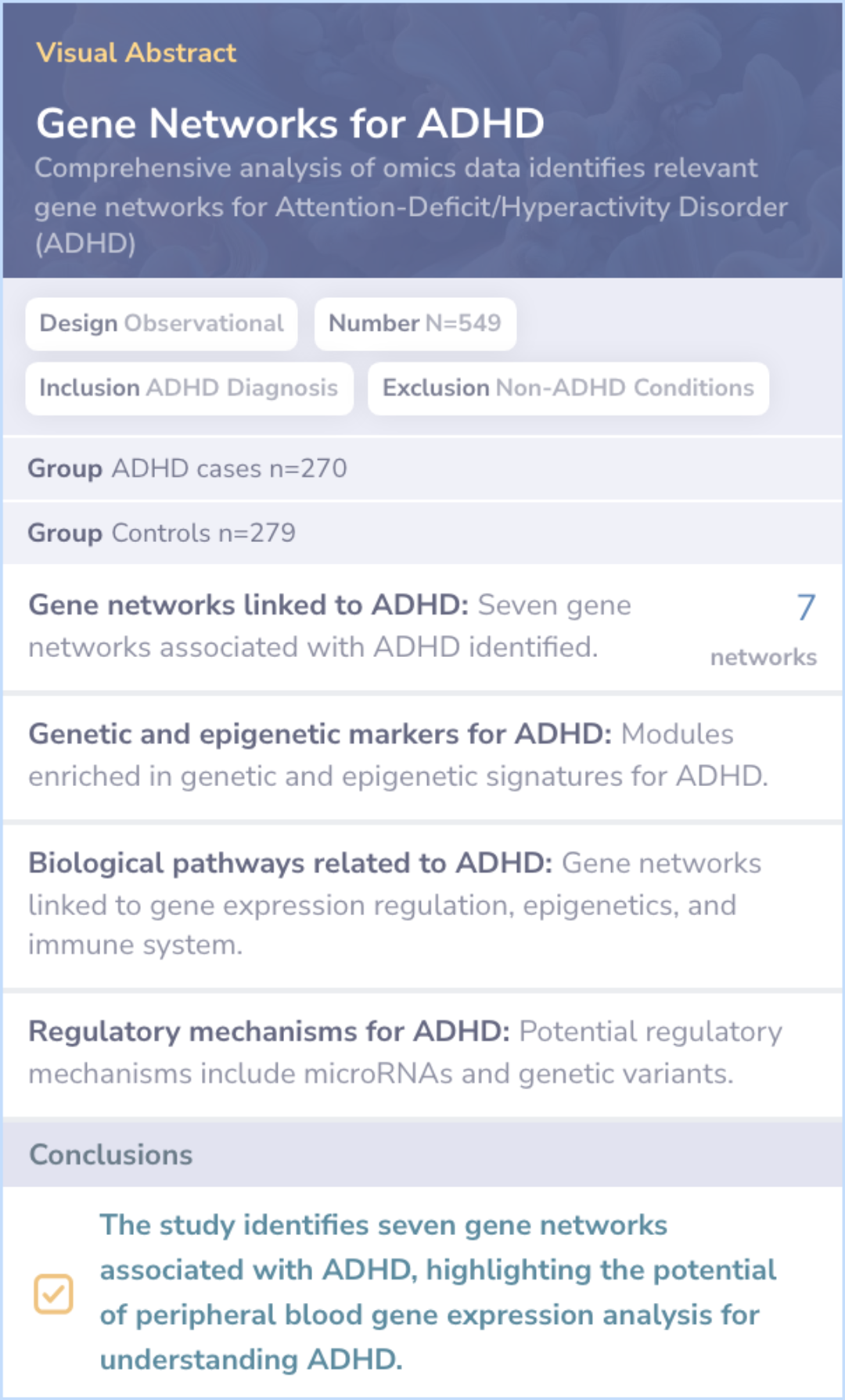Click the Visual Abstract heading label
Viewport: 845px width, 1400px height.
click(136, 52)
